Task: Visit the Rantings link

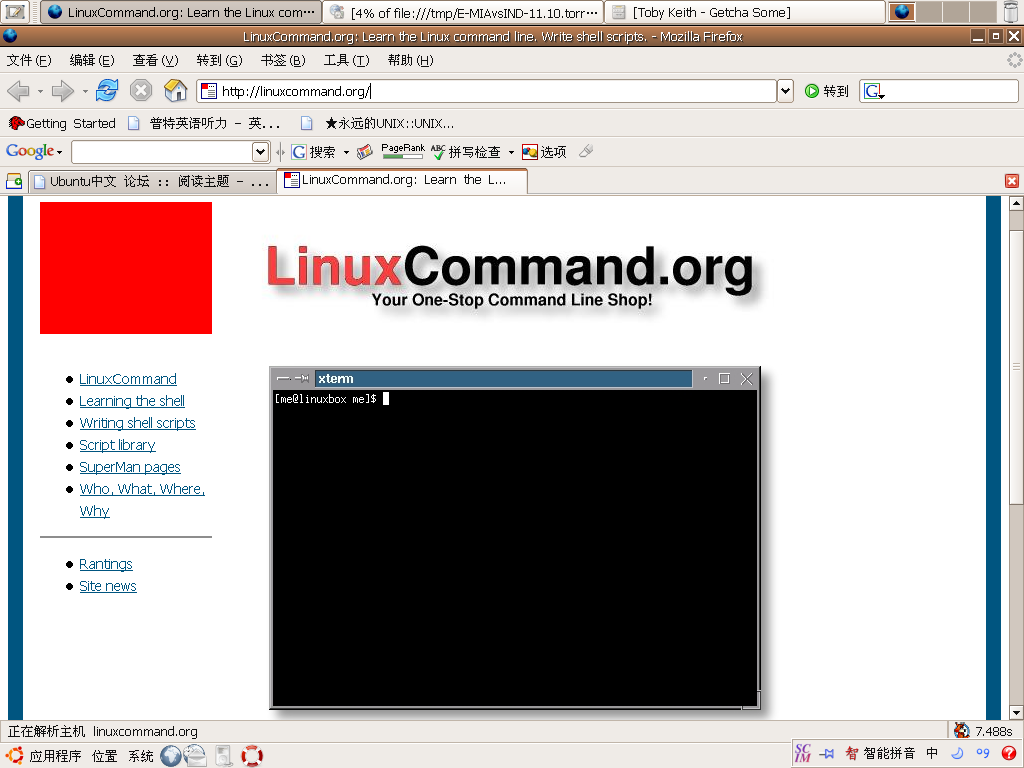Action: pos(106,564)
